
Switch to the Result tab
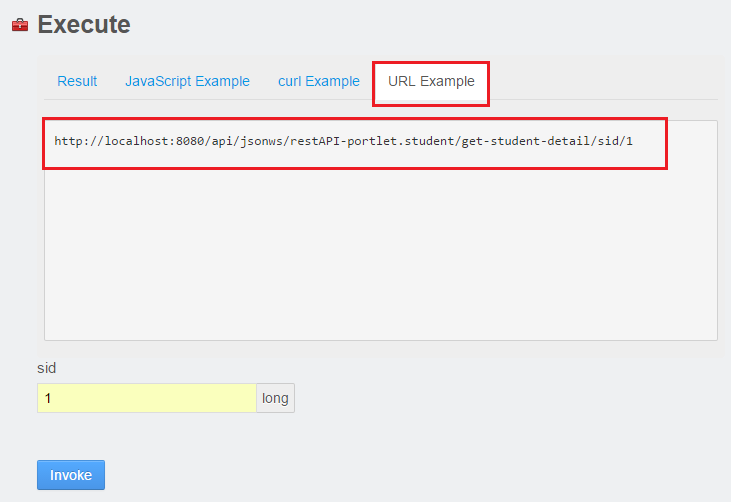click(x=77, y=81)
